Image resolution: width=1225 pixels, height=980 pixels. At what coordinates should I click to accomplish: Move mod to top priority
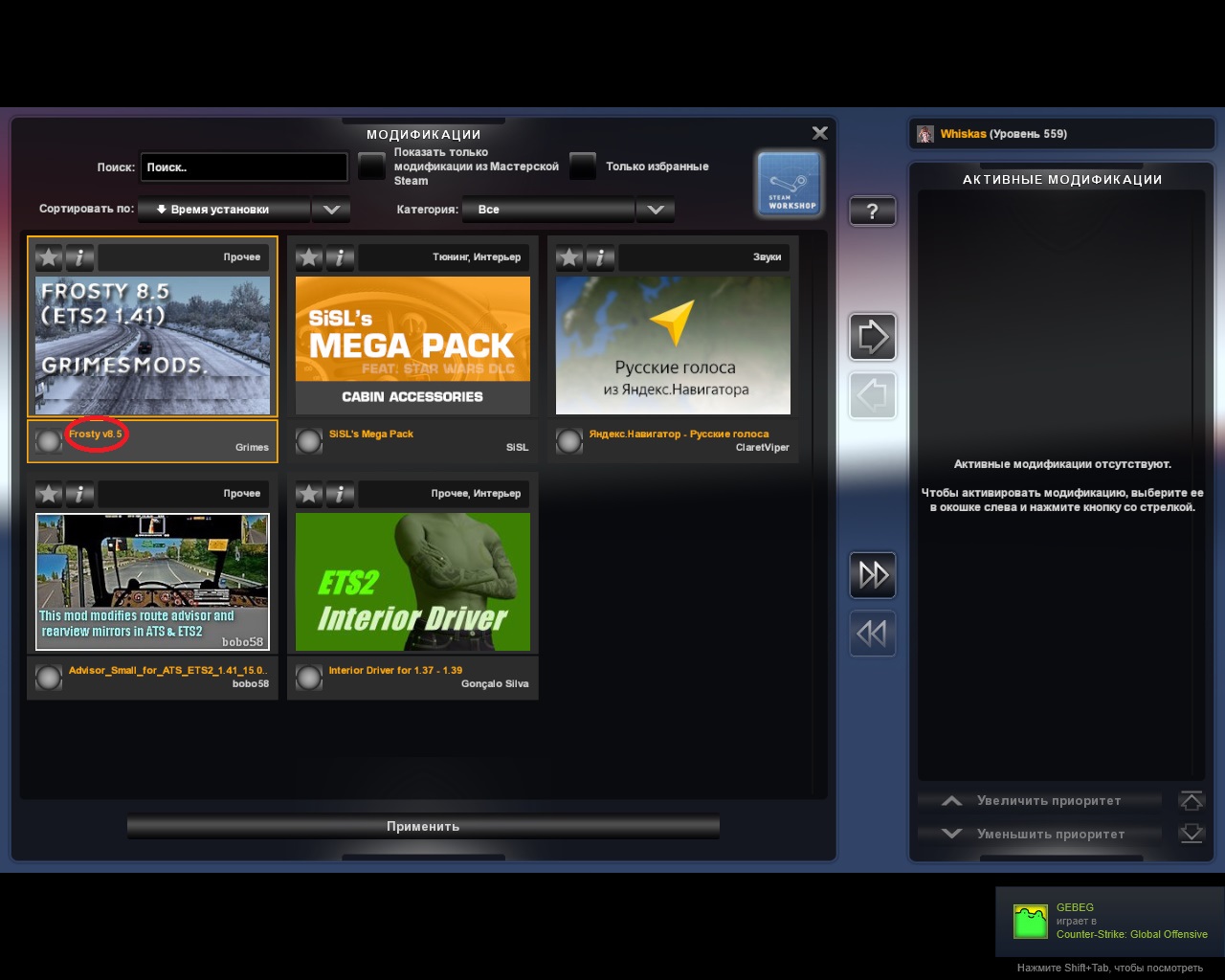tap(1192, 800)
